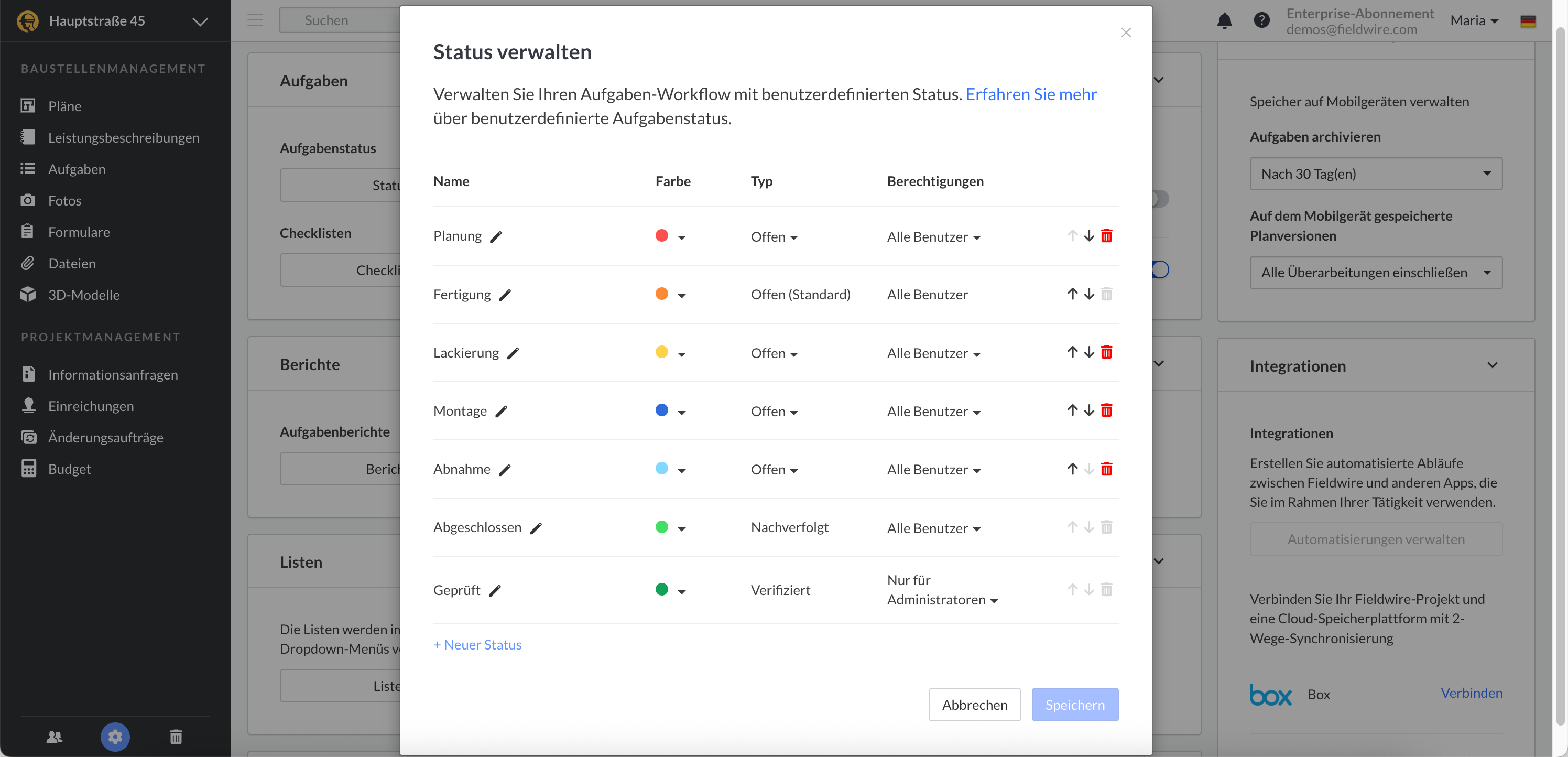Edit the Geprüft status name
The image size is (1568, 757).
(495, 591)
